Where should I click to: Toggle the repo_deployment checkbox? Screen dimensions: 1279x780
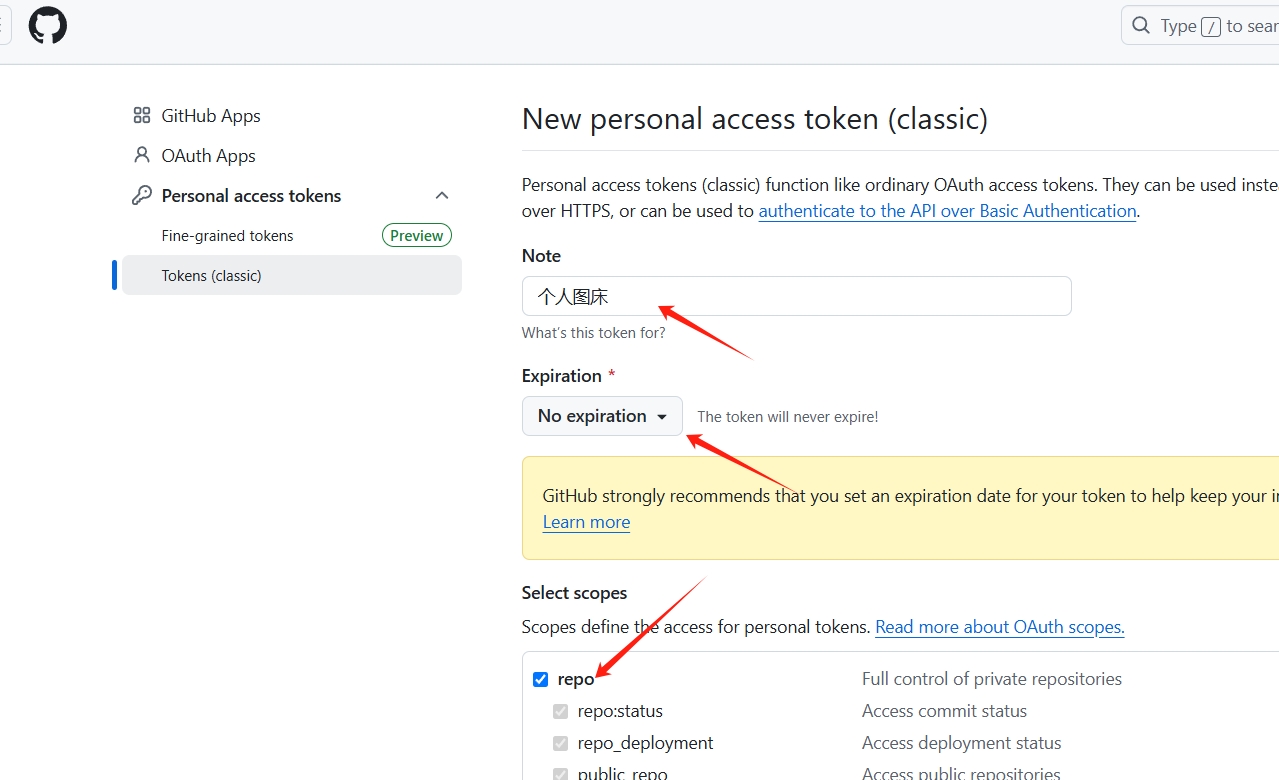(x=561, y=744)
